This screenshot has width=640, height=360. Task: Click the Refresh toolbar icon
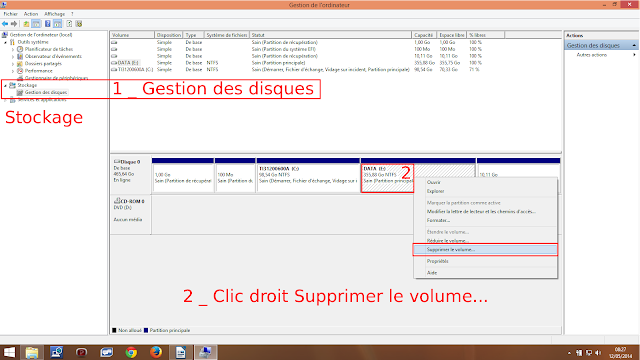69,24
